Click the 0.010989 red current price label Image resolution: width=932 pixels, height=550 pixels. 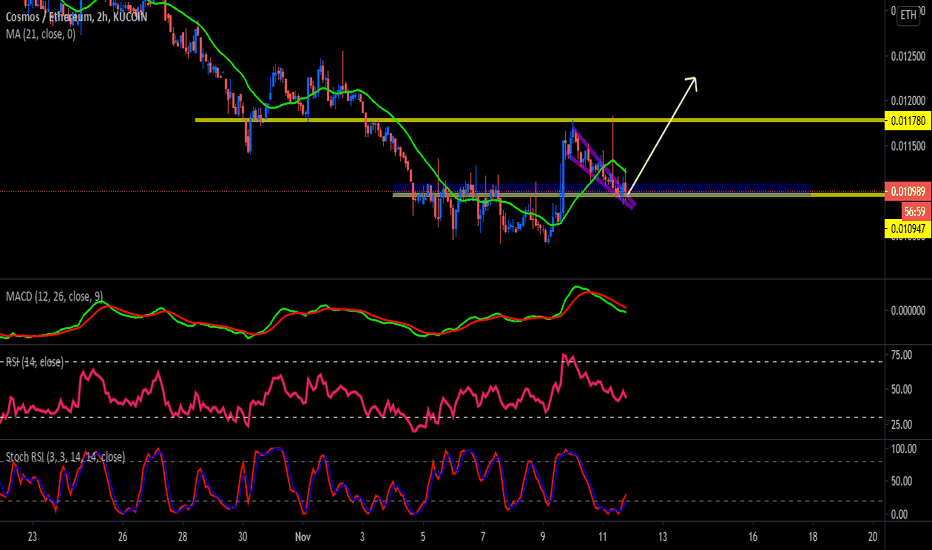(x=908, y=191)
